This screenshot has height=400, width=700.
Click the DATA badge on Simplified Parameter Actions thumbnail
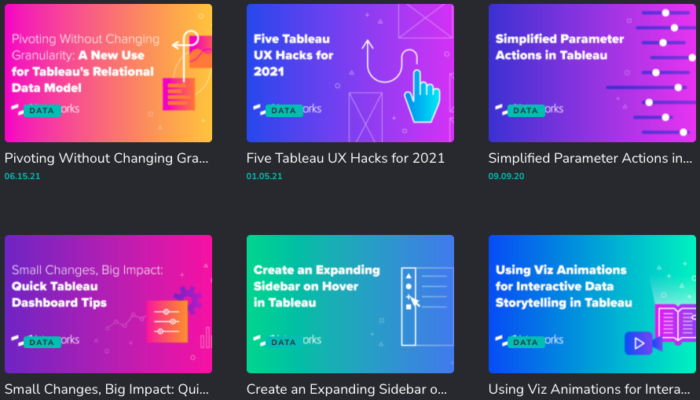pyautogui.click(x=525, y=110)
